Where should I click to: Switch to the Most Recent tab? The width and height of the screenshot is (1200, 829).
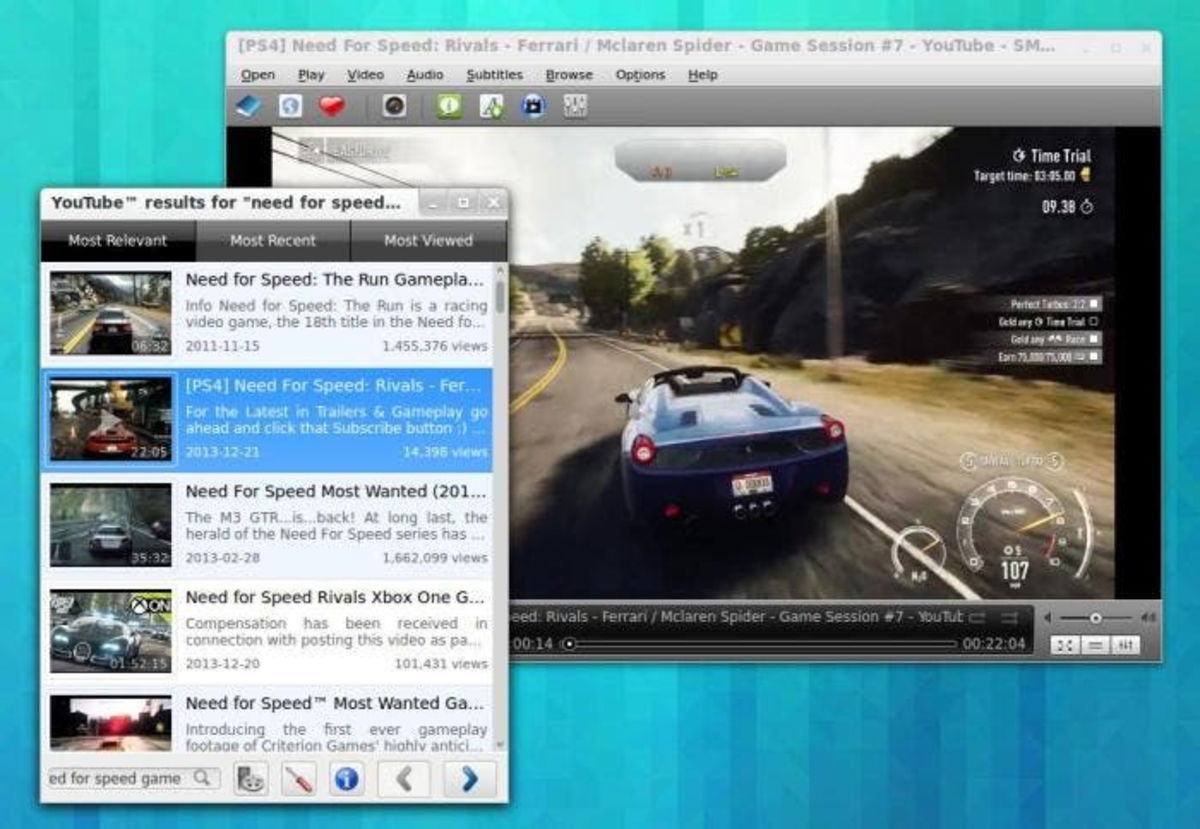[x=273, y=240]
